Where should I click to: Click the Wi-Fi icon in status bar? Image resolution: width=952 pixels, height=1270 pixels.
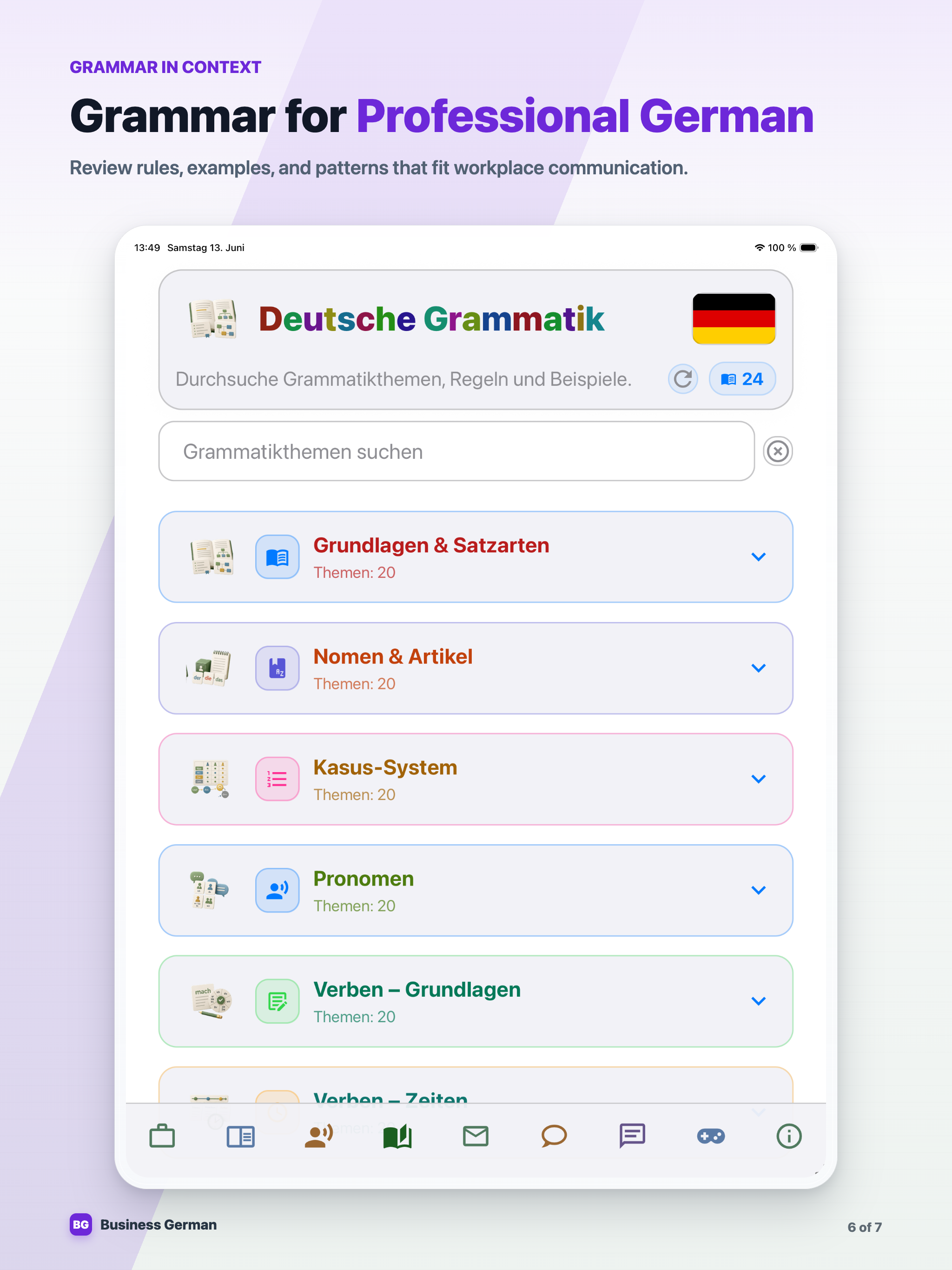(760, 247)
